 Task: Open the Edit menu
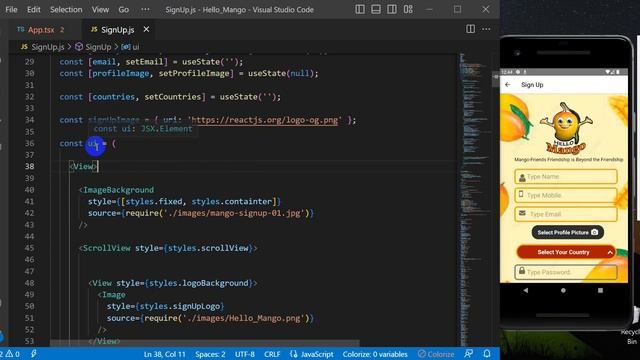tap(33, 9)
